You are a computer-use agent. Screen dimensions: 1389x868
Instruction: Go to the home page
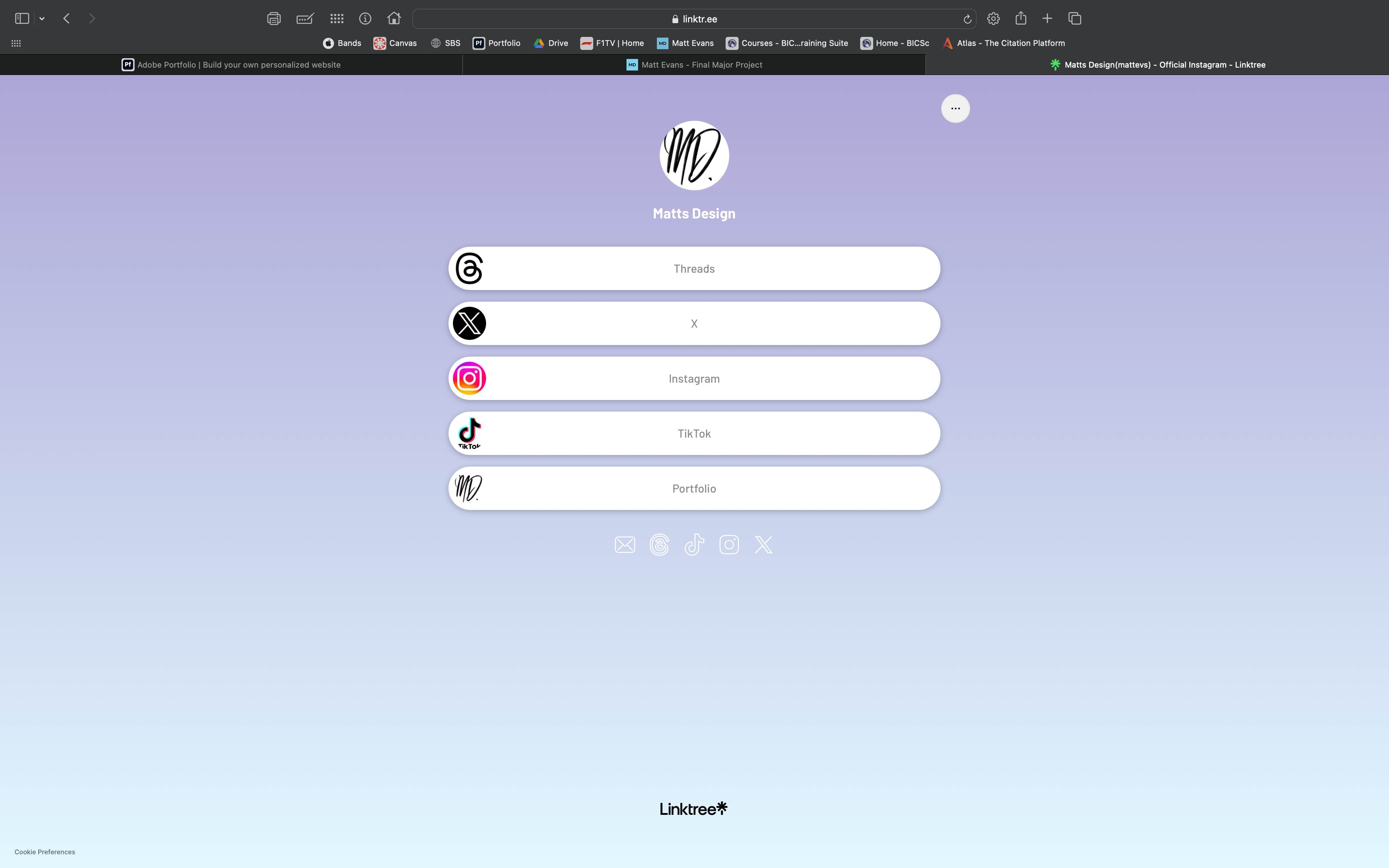click(394, 18)
